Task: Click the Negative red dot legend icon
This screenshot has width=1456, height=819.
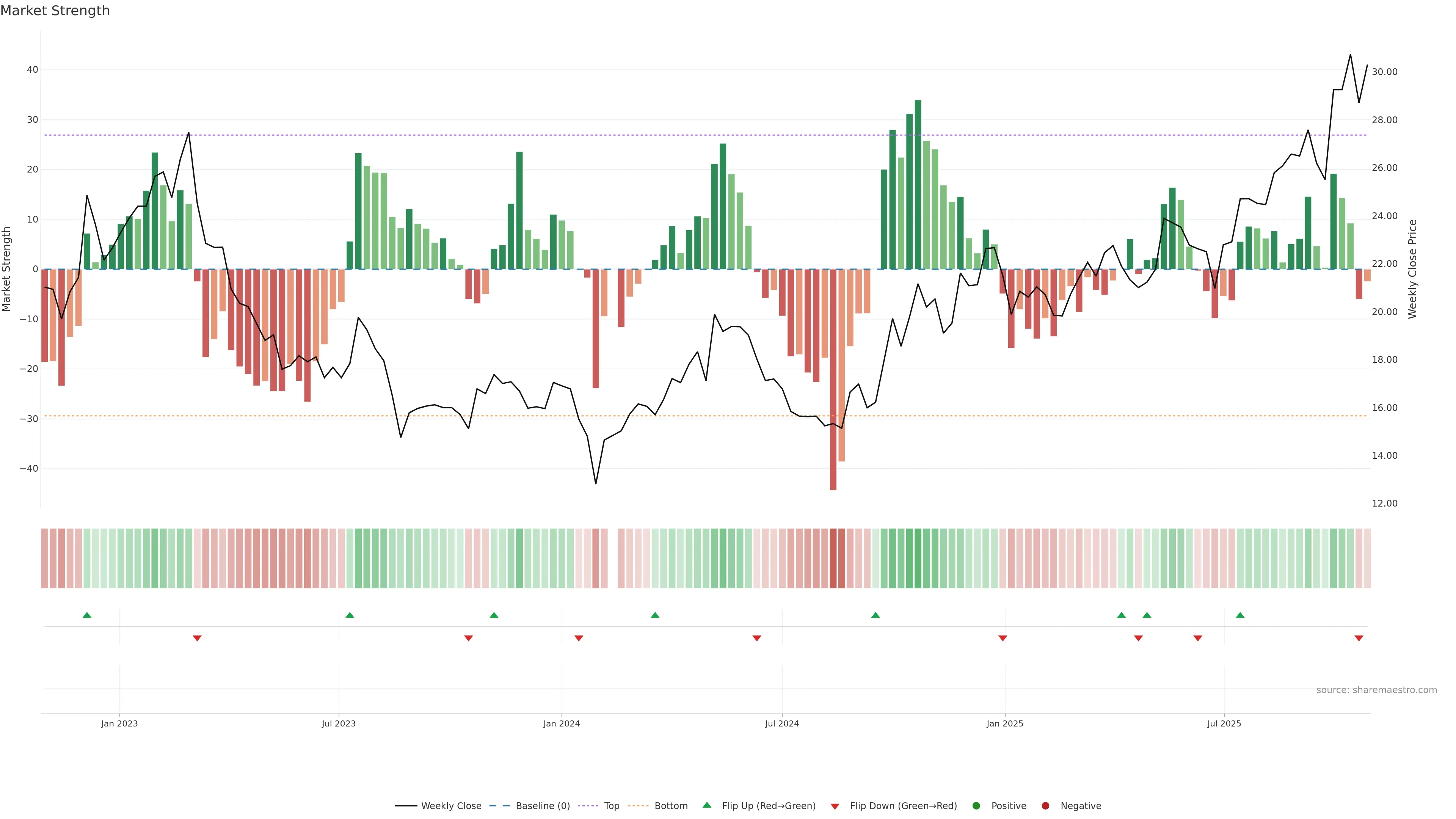Action: click(x=1045, y=806)
